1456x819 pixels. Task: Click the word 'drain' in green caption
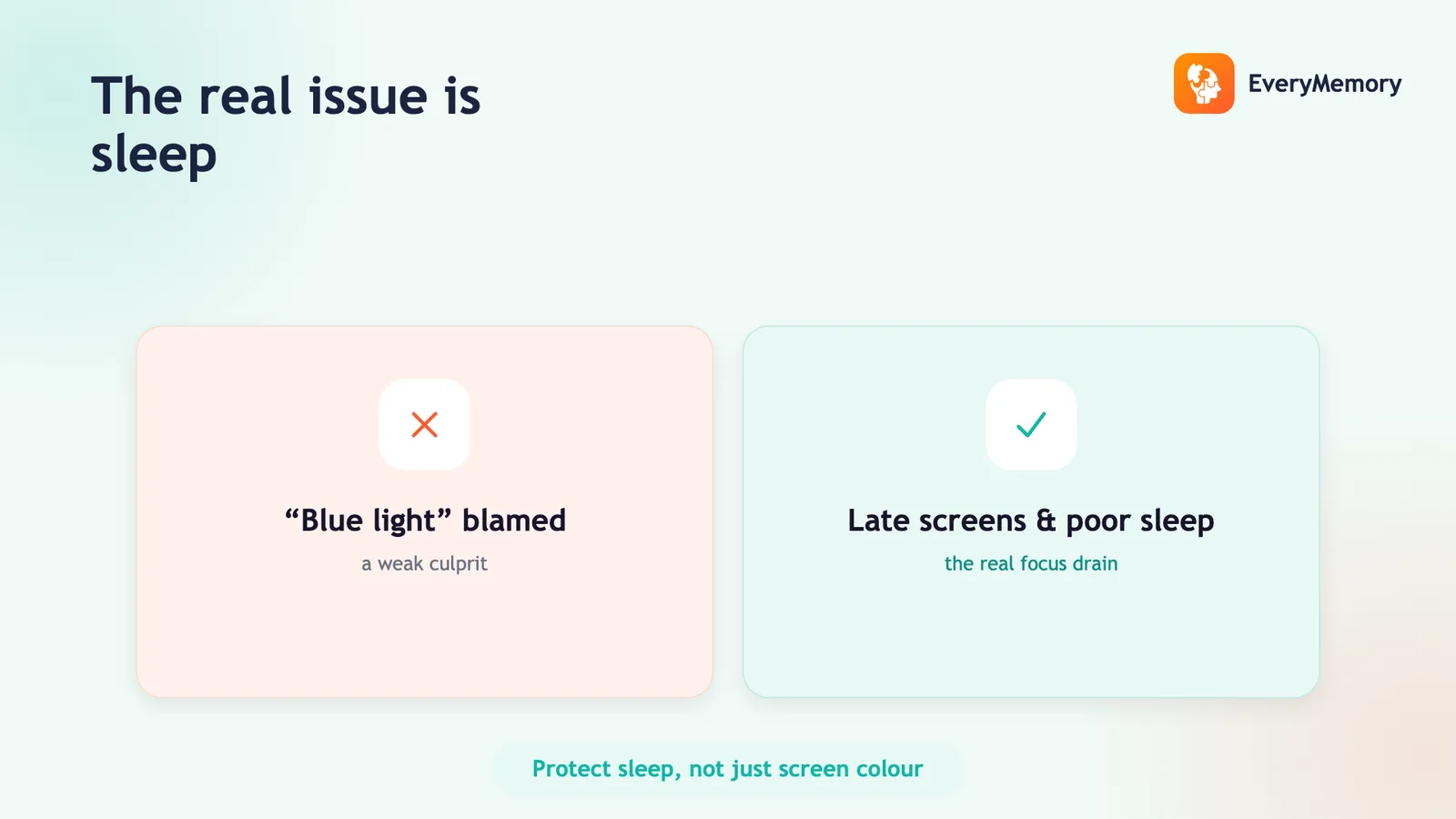coord(1095,563)
